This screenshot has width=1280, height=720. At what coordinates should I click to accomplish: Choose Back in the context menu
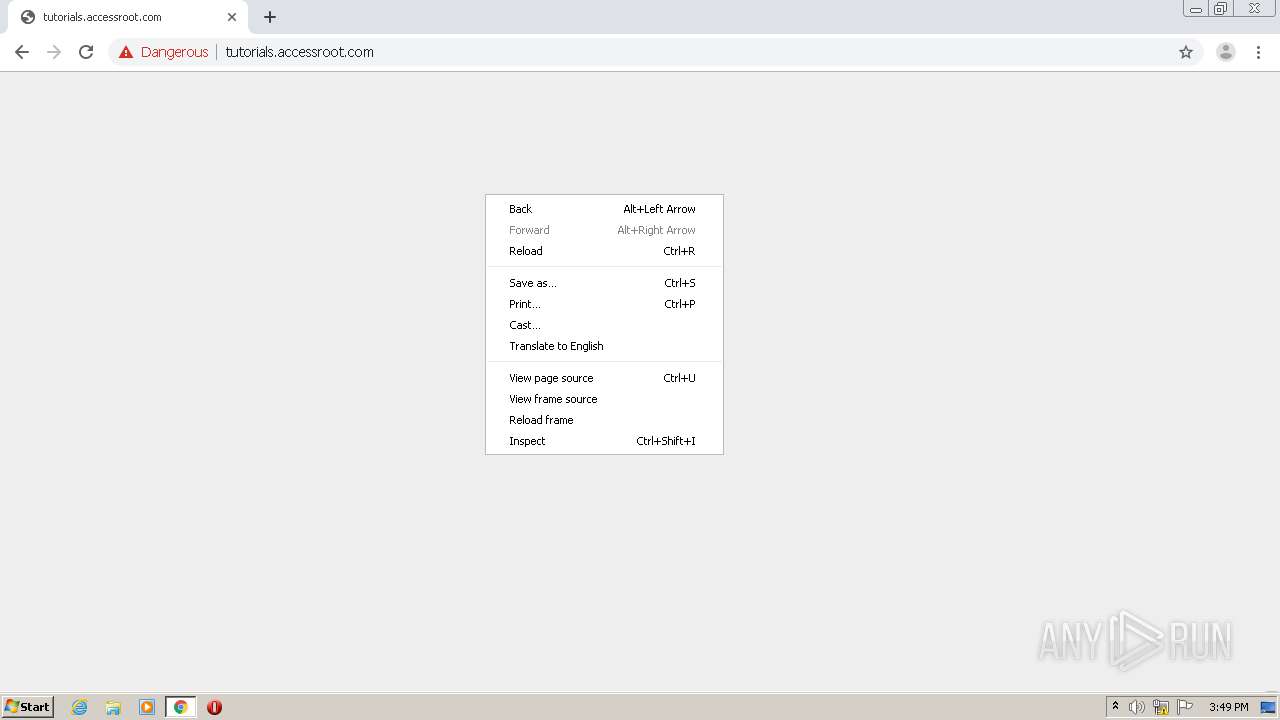point(604,209)
